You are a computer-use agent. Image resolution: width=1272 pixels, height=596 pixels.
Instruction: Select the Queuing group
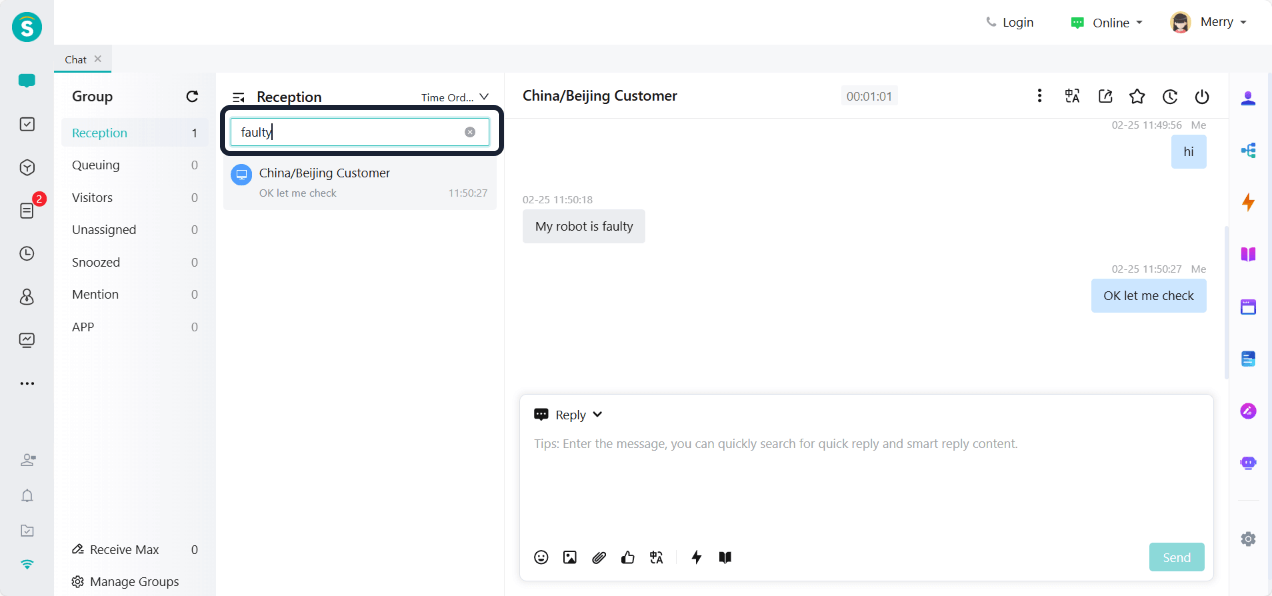[96, 165]
